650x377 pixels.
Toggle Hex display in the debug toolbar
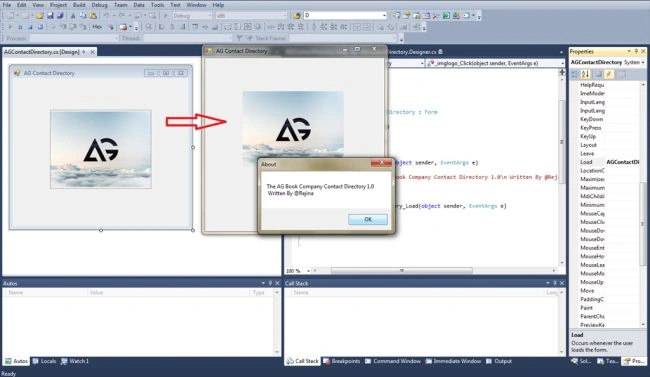pos(97,27)
